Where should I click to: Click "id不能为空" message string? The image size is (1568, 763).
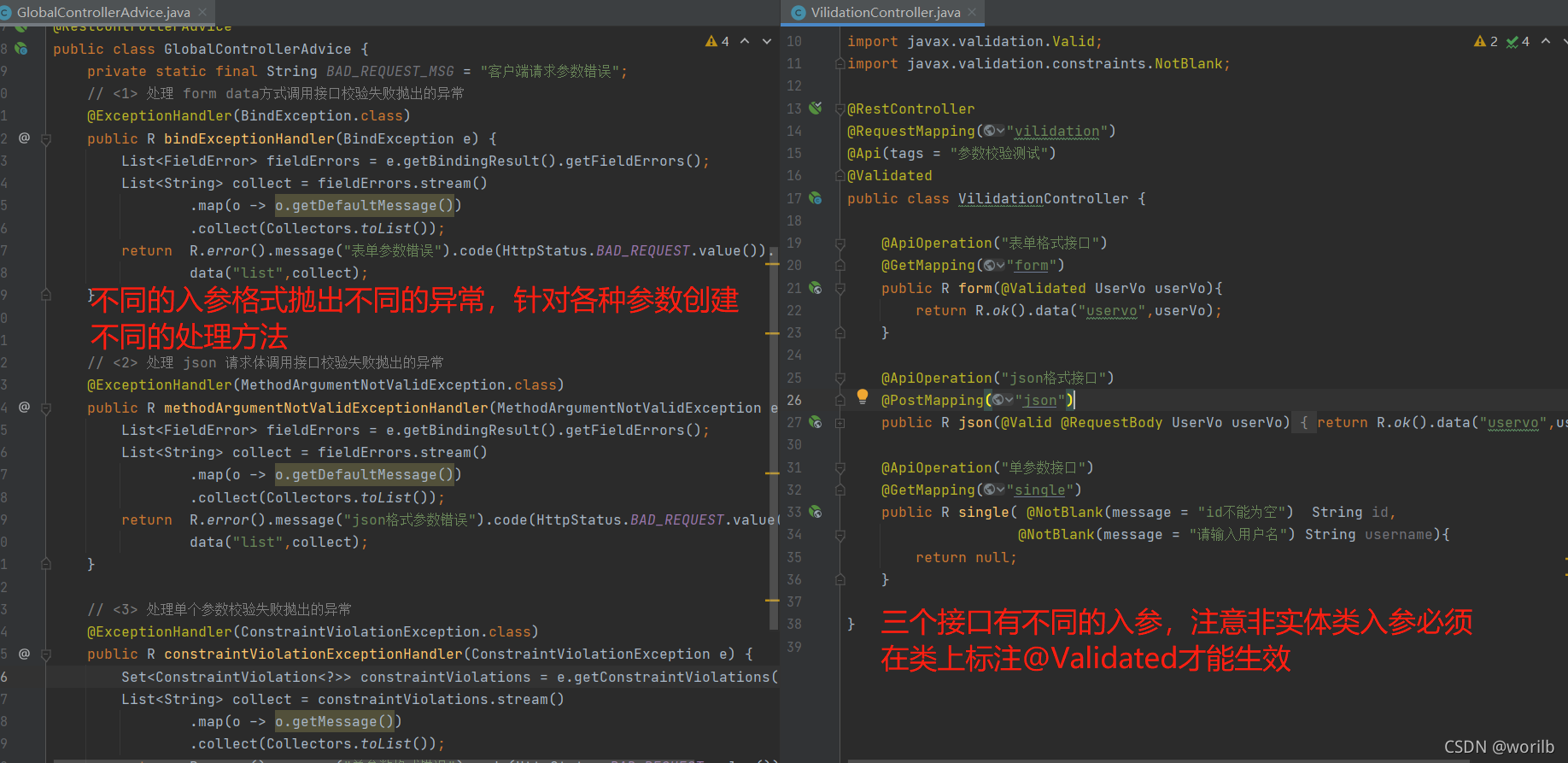(x=1244, y=512)
